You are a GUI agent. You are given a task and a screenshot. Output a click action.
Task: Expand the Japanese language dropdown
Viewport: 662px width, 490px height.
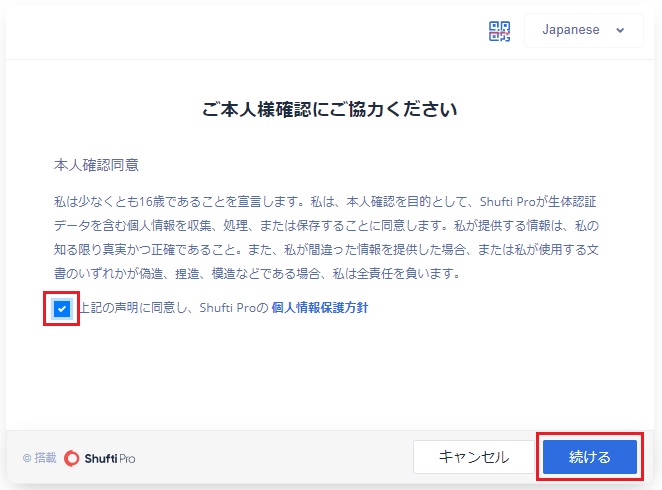click(x=583, y=30)
